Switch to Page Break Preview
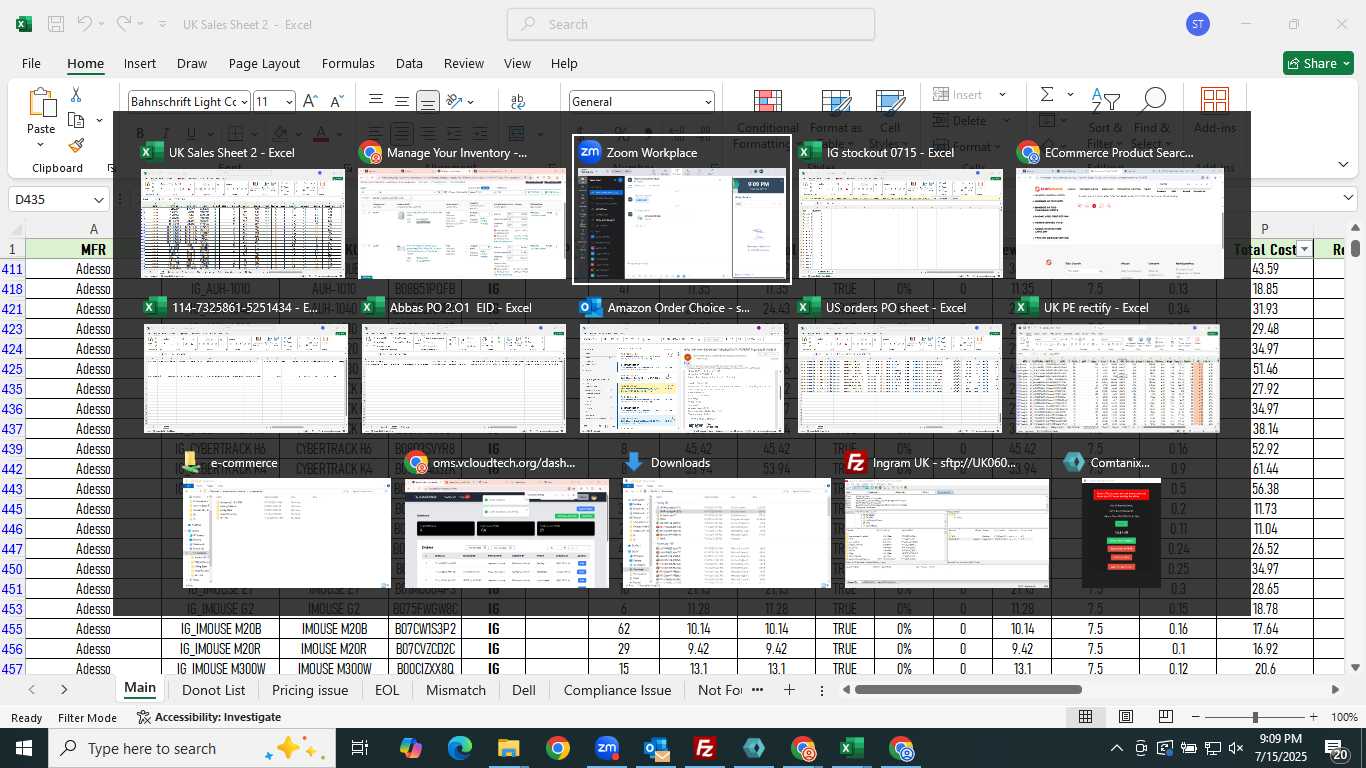1366x768 pixels. (1166, 717)
